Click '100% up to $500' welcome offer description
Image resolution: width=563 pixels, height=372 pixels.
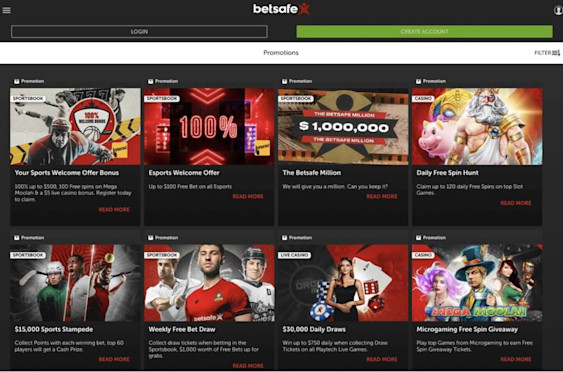[x=73, y=193]
